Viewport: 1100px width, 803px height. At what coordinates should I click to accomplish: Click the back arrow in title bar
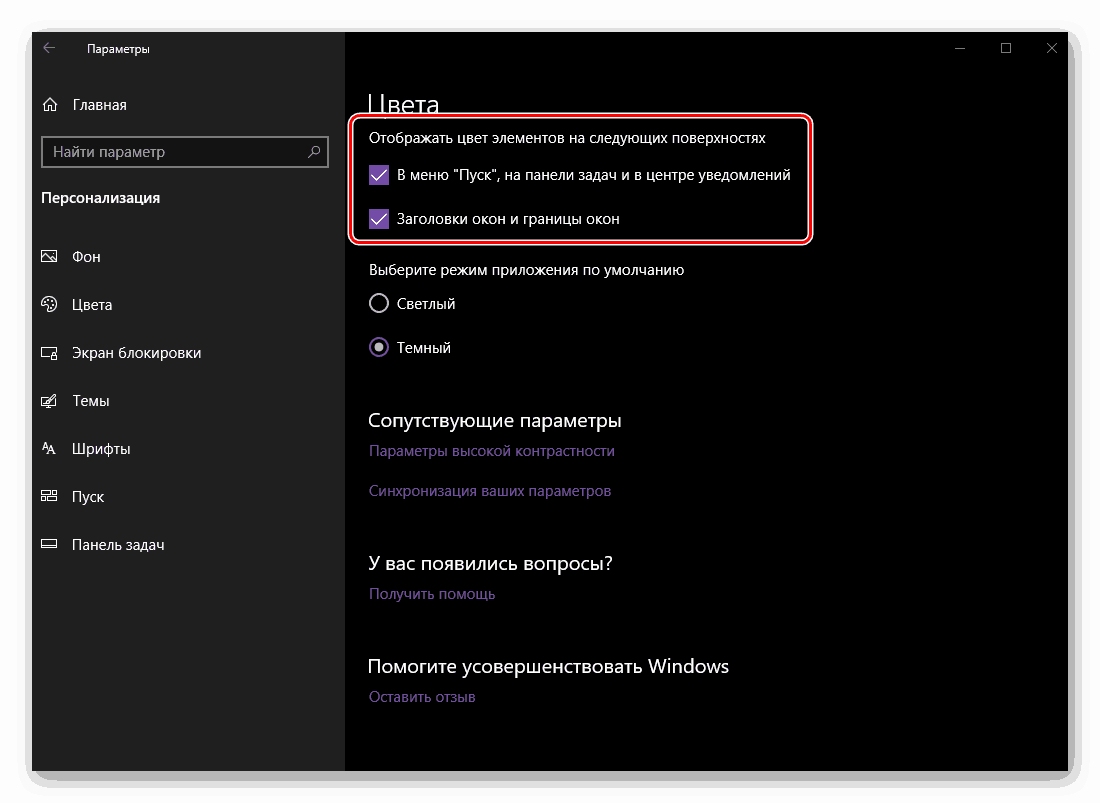[49, 48]
